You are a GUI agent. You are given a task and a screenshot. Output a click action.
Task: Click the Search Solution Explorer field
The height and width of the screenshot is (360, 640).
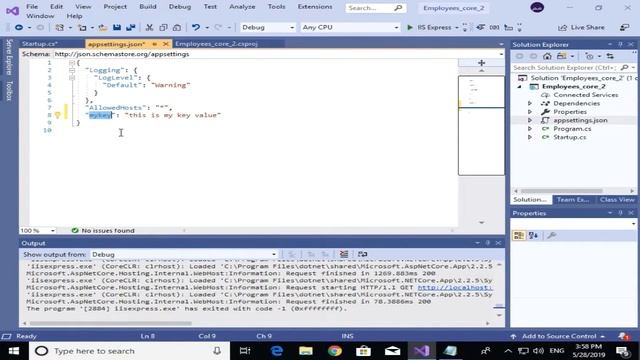coord(567,67)
